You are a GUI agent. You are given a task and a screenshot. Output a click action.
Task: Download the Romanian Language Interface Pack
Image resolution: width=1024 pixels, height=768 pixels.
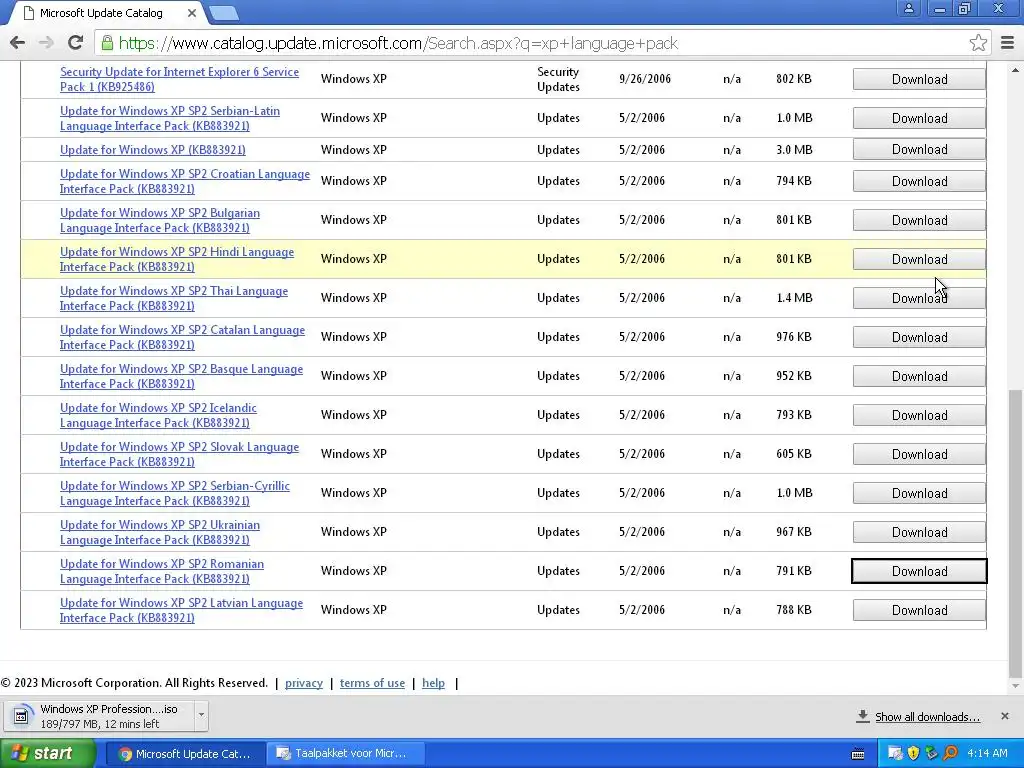tap(919, 571)
